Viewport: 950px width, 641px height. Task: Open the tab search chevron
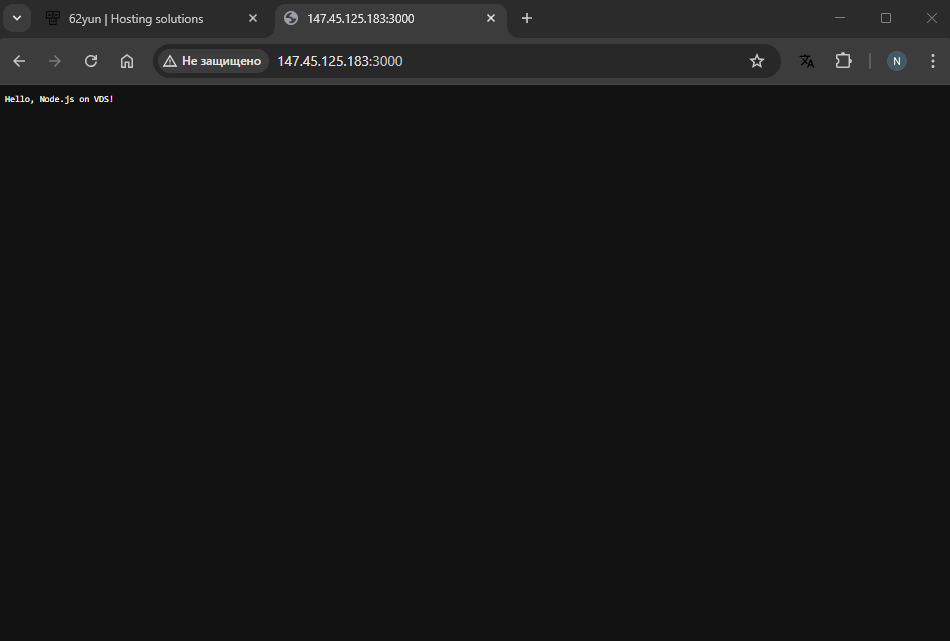coord(16,17)
